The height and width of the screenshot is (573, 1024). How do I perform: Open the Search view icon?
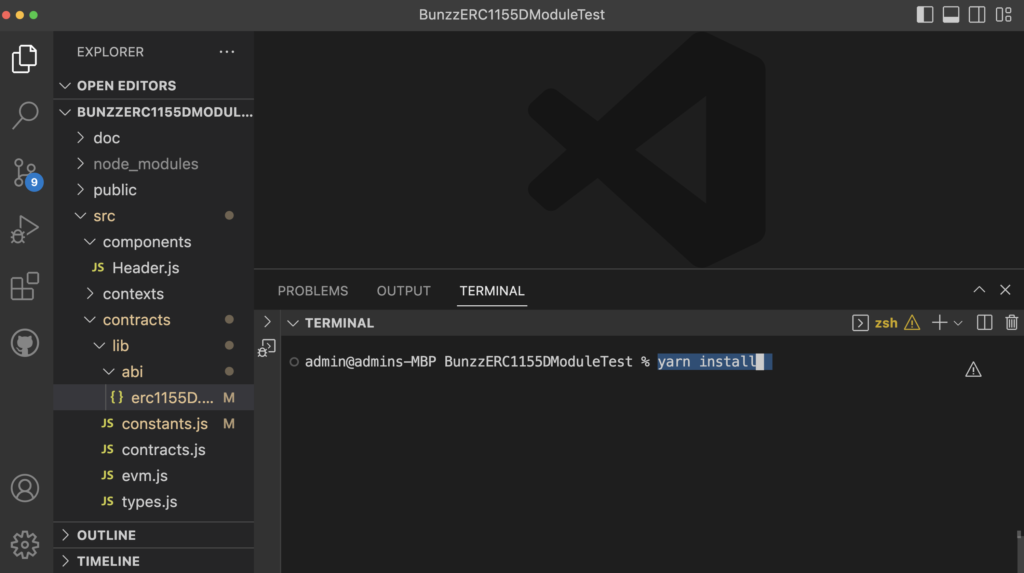coord(25,116)
